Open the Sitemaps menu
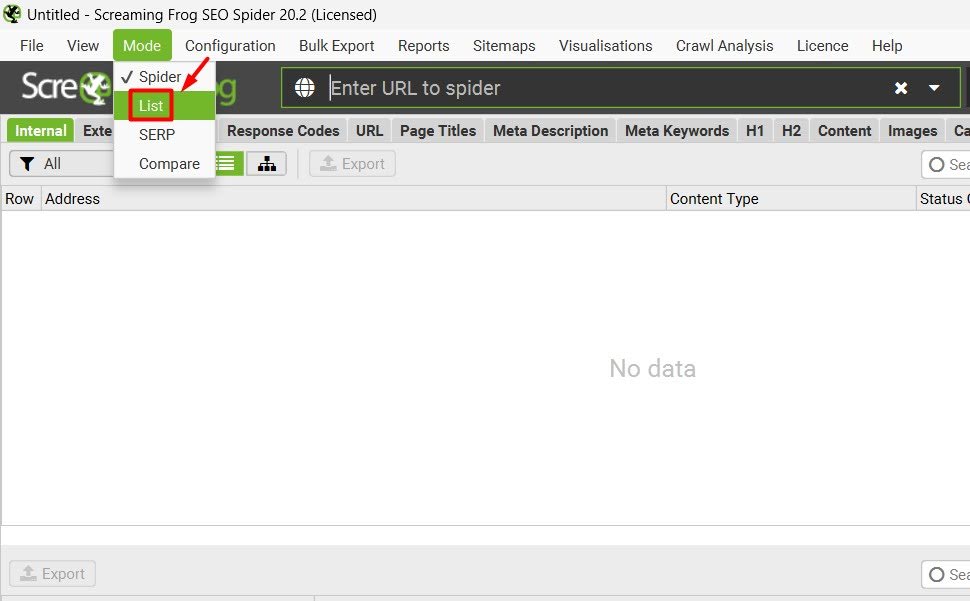Viewport: 970px width, 601px height. (504, 46)
